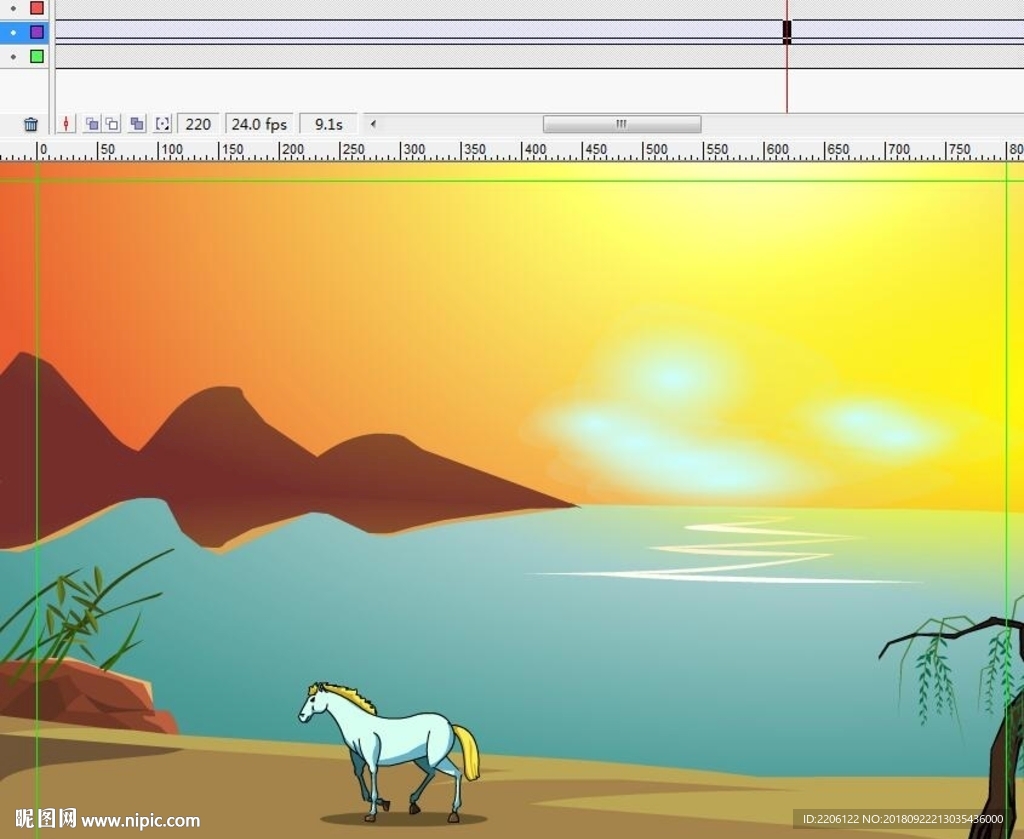The height and width of the screenshot is (839, 1024).
Task: Click the center frame playhead icon
Action: click(x=66, y=123)
